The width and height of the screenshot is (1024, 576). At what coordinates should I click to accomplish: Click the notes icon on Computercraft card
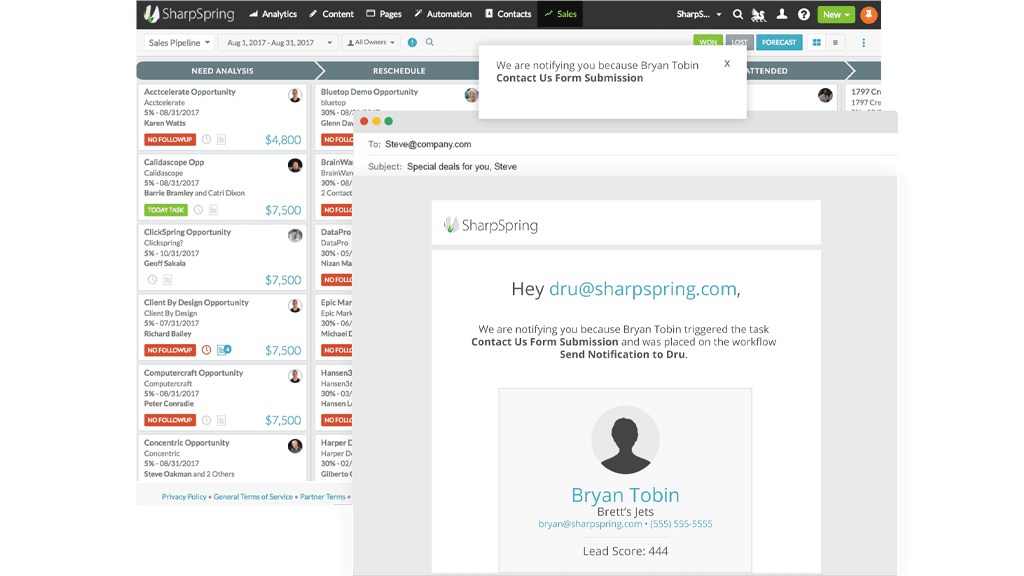[221, 420]
